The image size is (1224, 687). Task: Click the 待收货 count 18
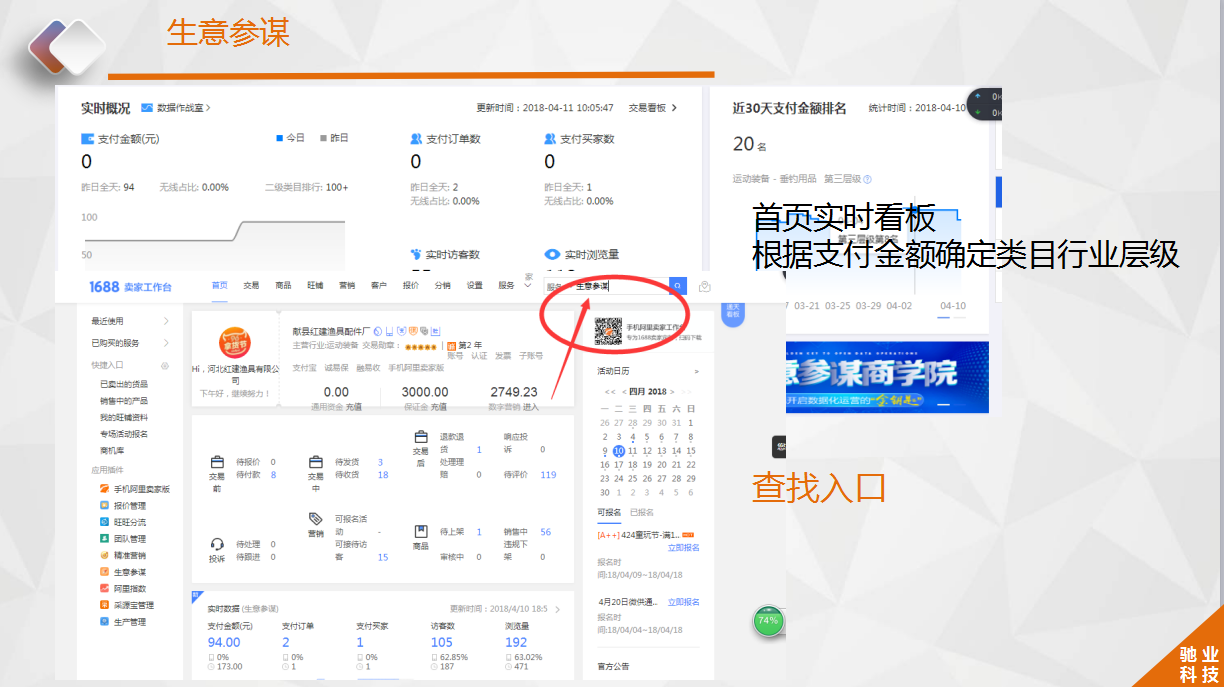coord(383,475)
